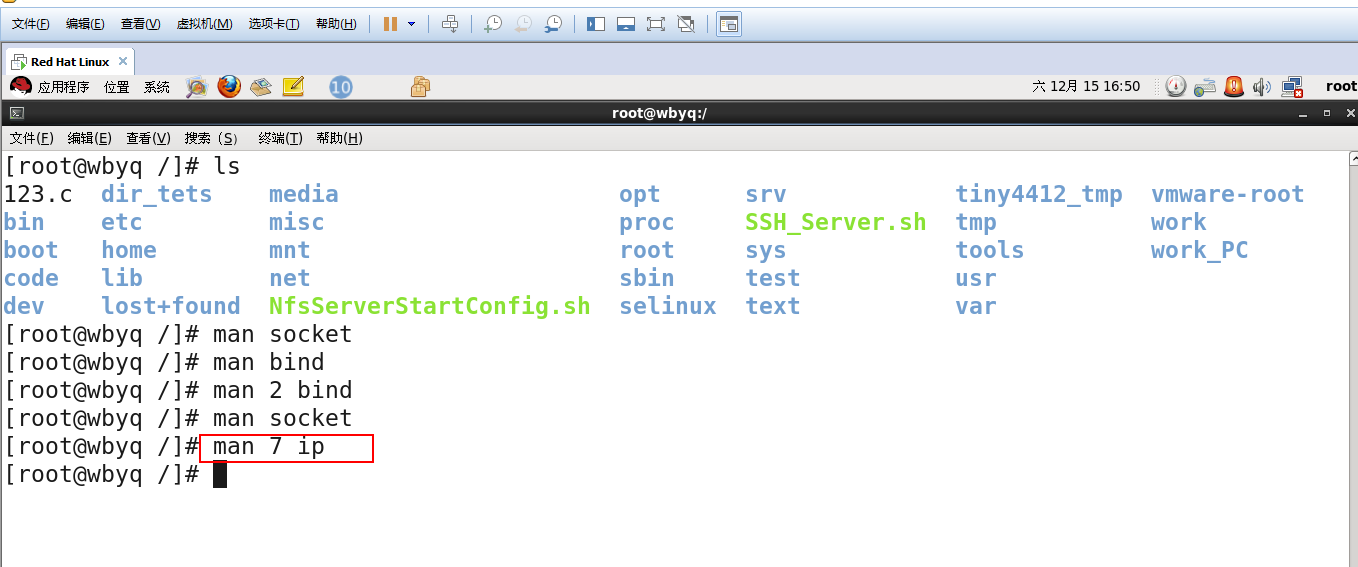Click the network disconnected tray icon
Viewport: 1358px width, 567px height.
pyautogui.click(x=1292, y=87)
